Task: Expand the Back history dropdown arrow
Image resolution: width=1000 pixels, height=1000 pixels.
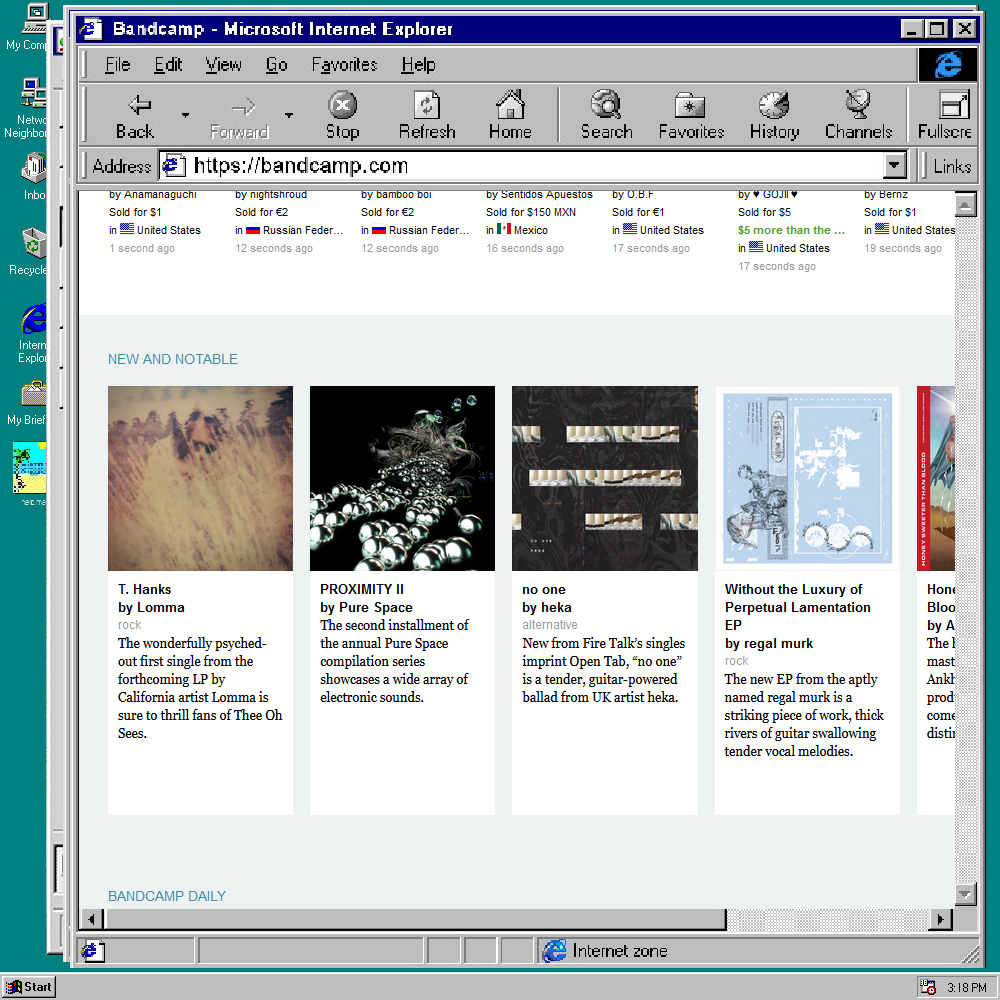Action: pyautogui.click(x=186, y=115)
